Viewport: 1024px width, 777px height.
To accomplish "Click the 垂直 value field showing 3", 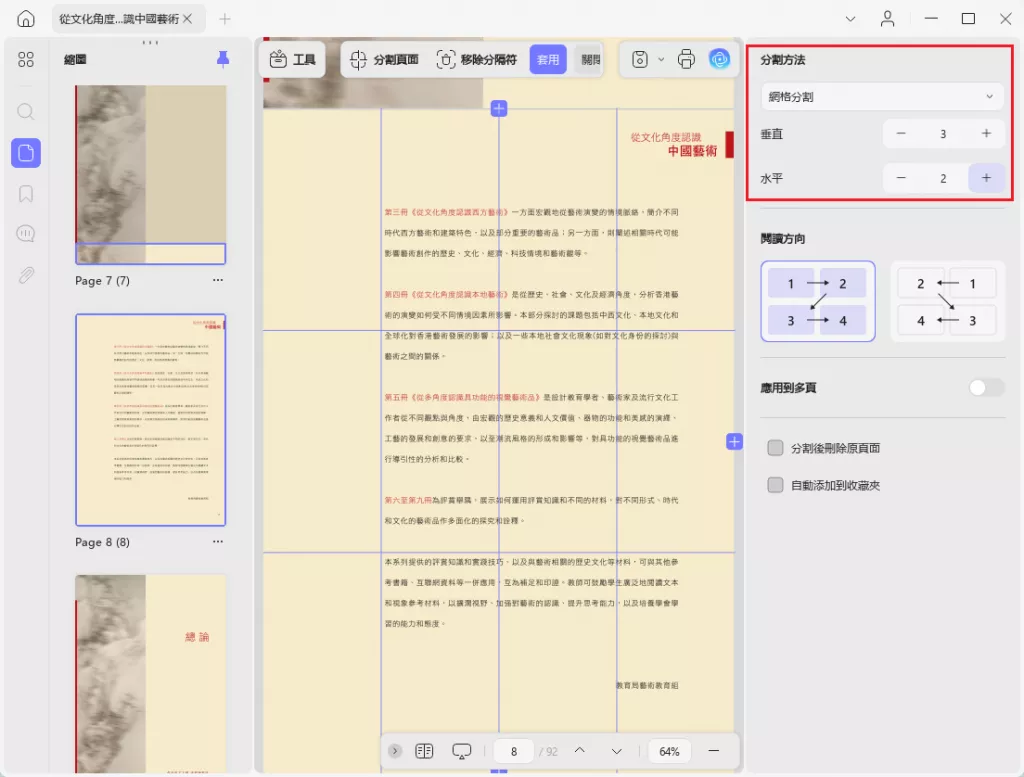I will click(x=943, y=134).
